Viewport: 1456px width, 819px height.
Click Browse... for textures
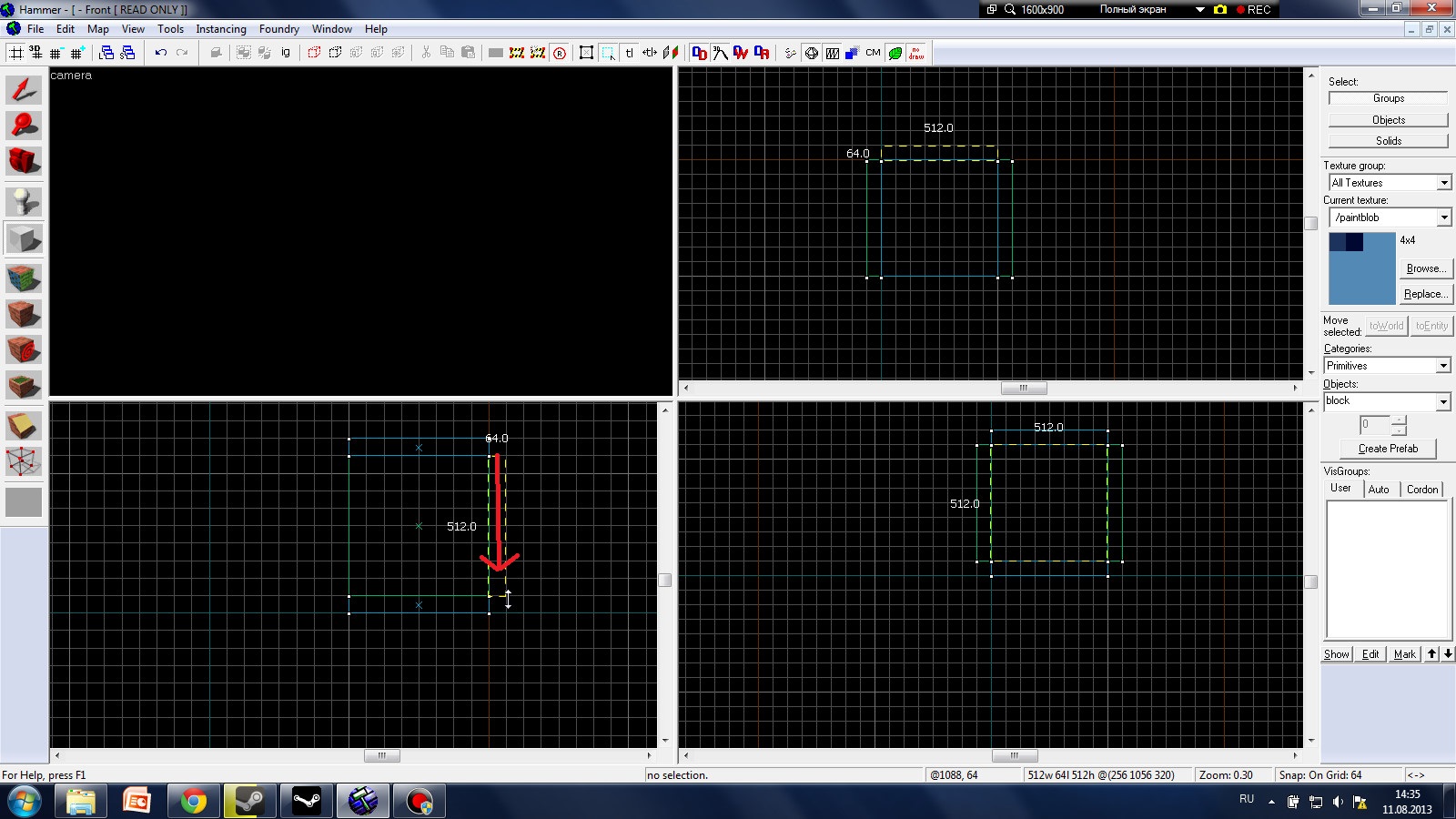pos(1425,268)
